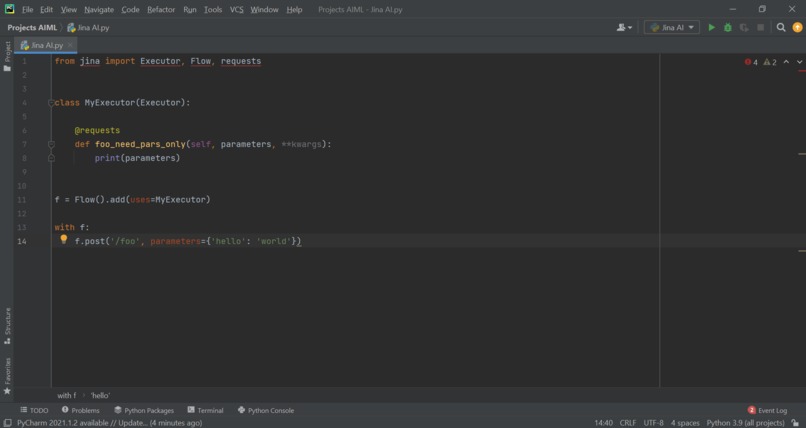Click the Run with Coverage icon

click(x=744, y=27)
